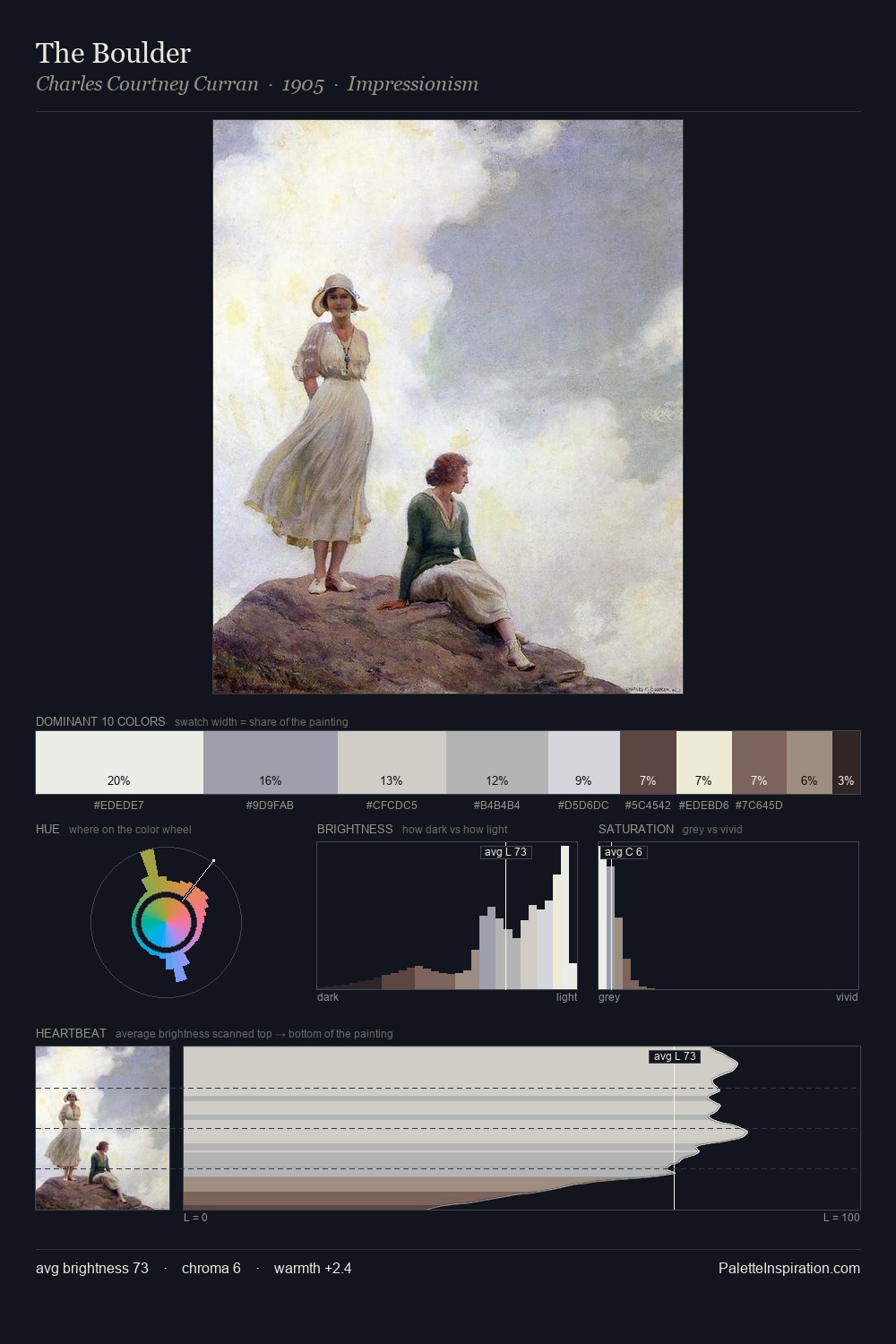896x1344 pixels.
Task: Click the 'L = 100' axis label
Action: point(841,1218)
